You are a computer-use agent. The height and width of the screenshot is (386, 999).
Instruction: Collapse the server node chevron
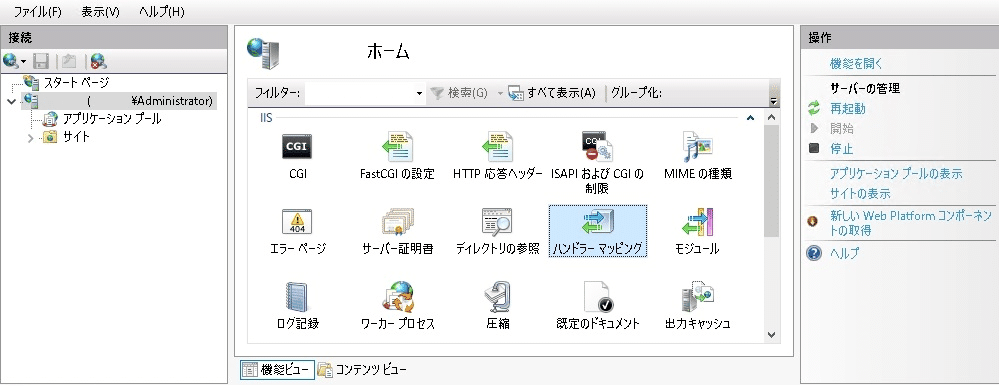tap(11, 101)
